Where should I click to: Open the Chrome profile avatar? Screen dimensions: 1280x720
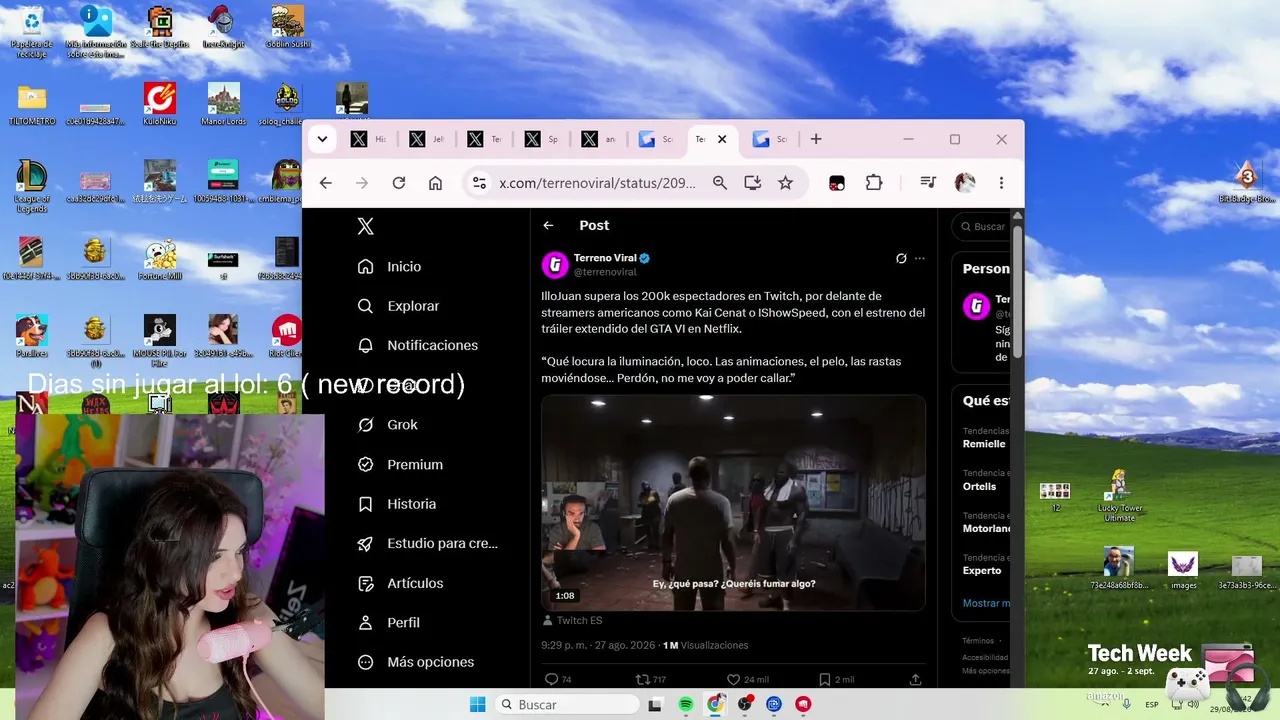965,183
